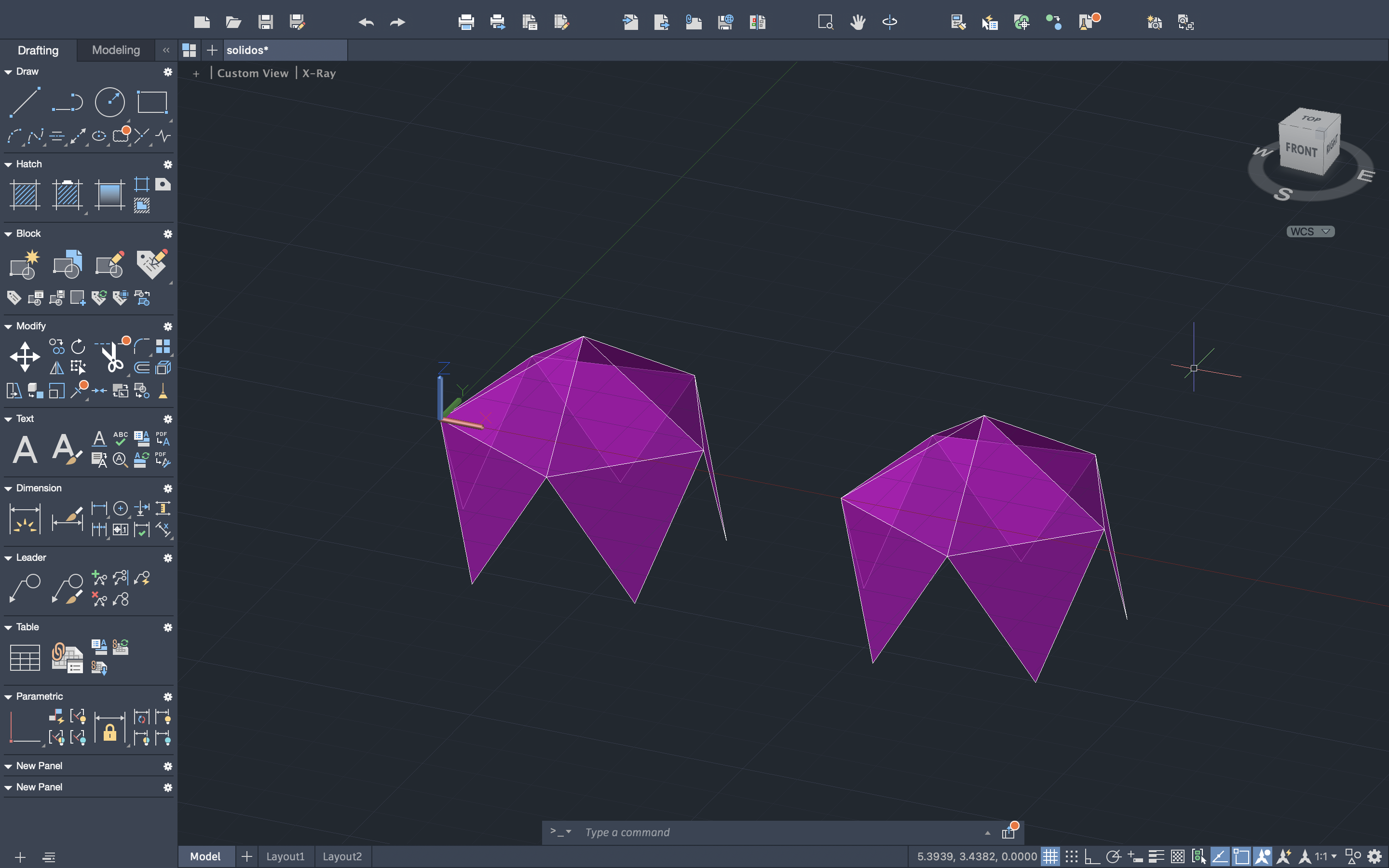
Task: Select the Multiline Text tool
Action: click(x=25, y=449)
